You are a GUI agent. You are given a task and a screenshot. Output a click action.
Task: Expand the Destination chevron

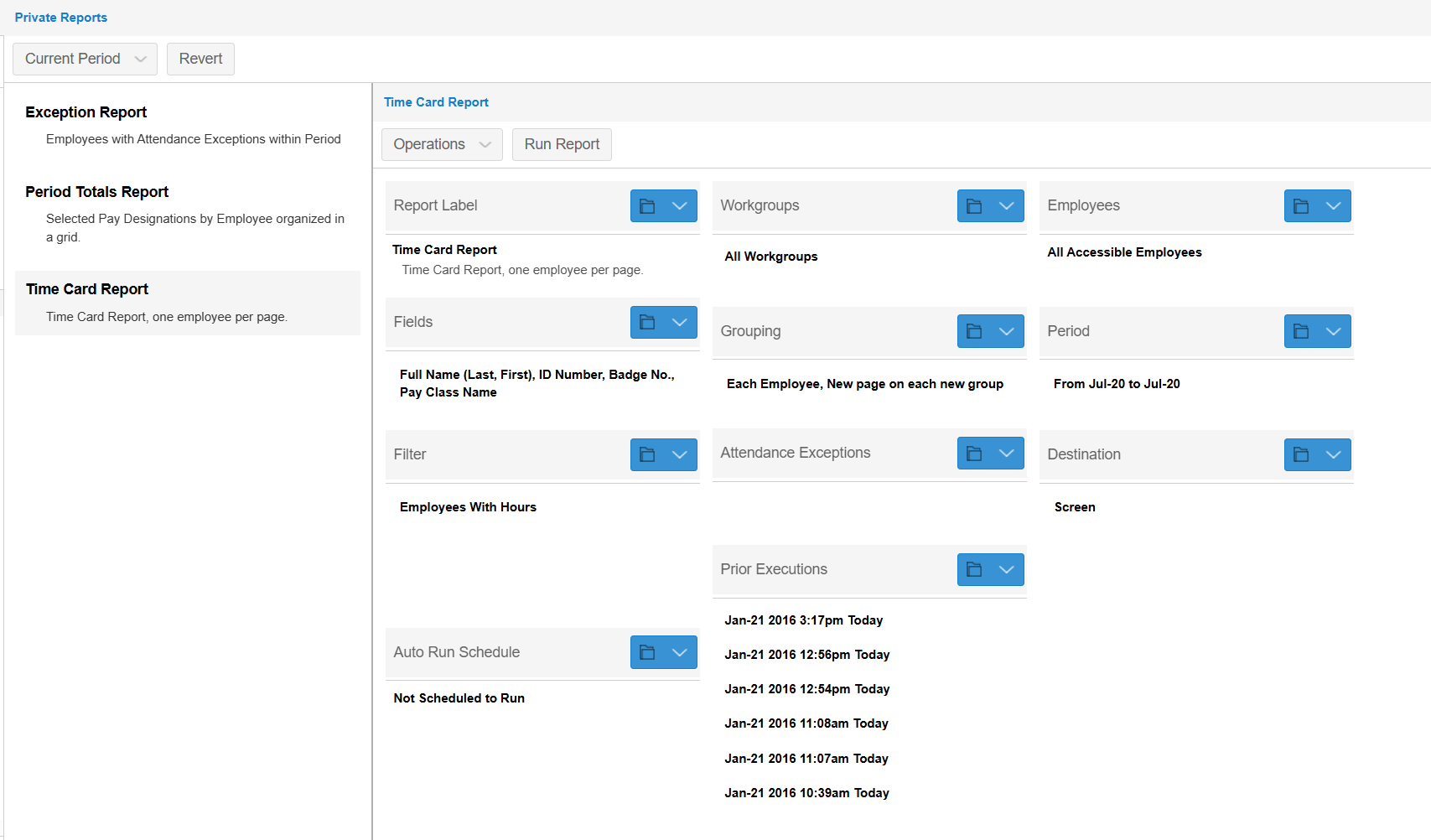point(1334,455)
